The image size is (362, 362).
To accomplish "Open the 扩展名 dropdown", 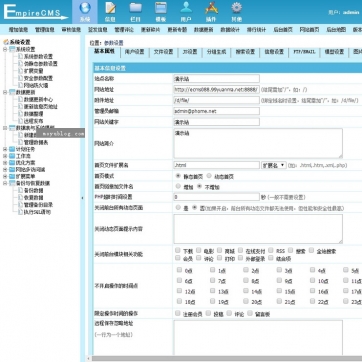I will 273,165.
